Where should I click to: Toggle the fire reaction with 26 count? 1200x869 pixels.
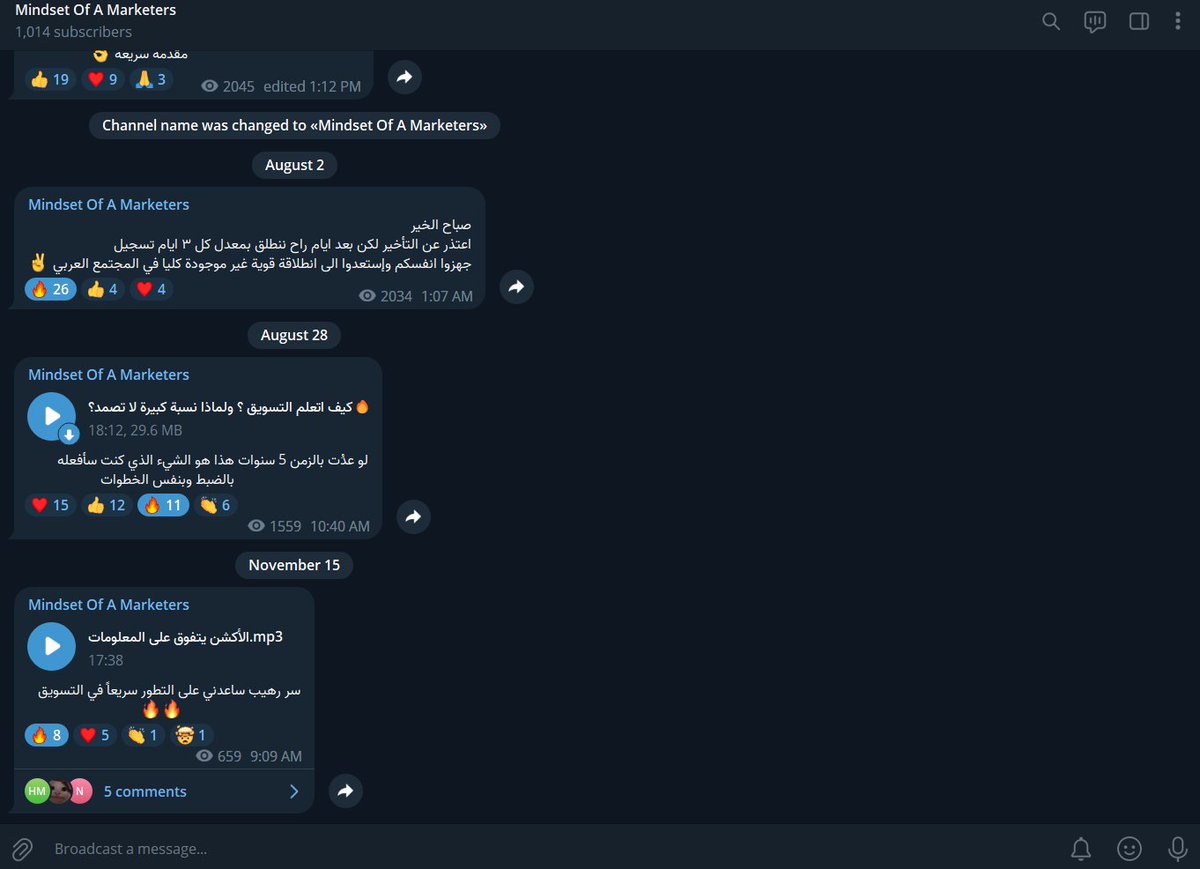coord(50,289)
